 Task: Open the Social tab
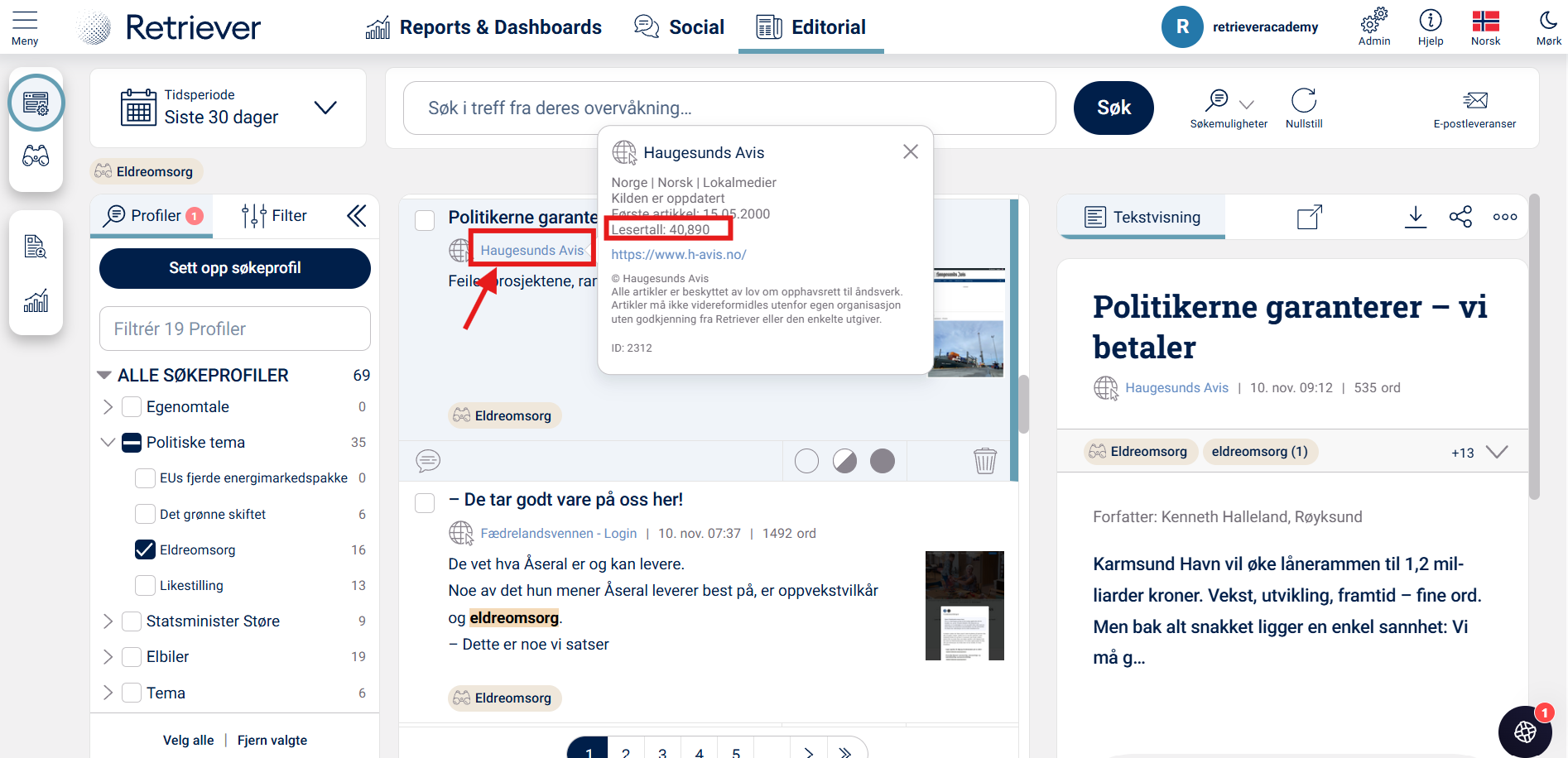679,27
